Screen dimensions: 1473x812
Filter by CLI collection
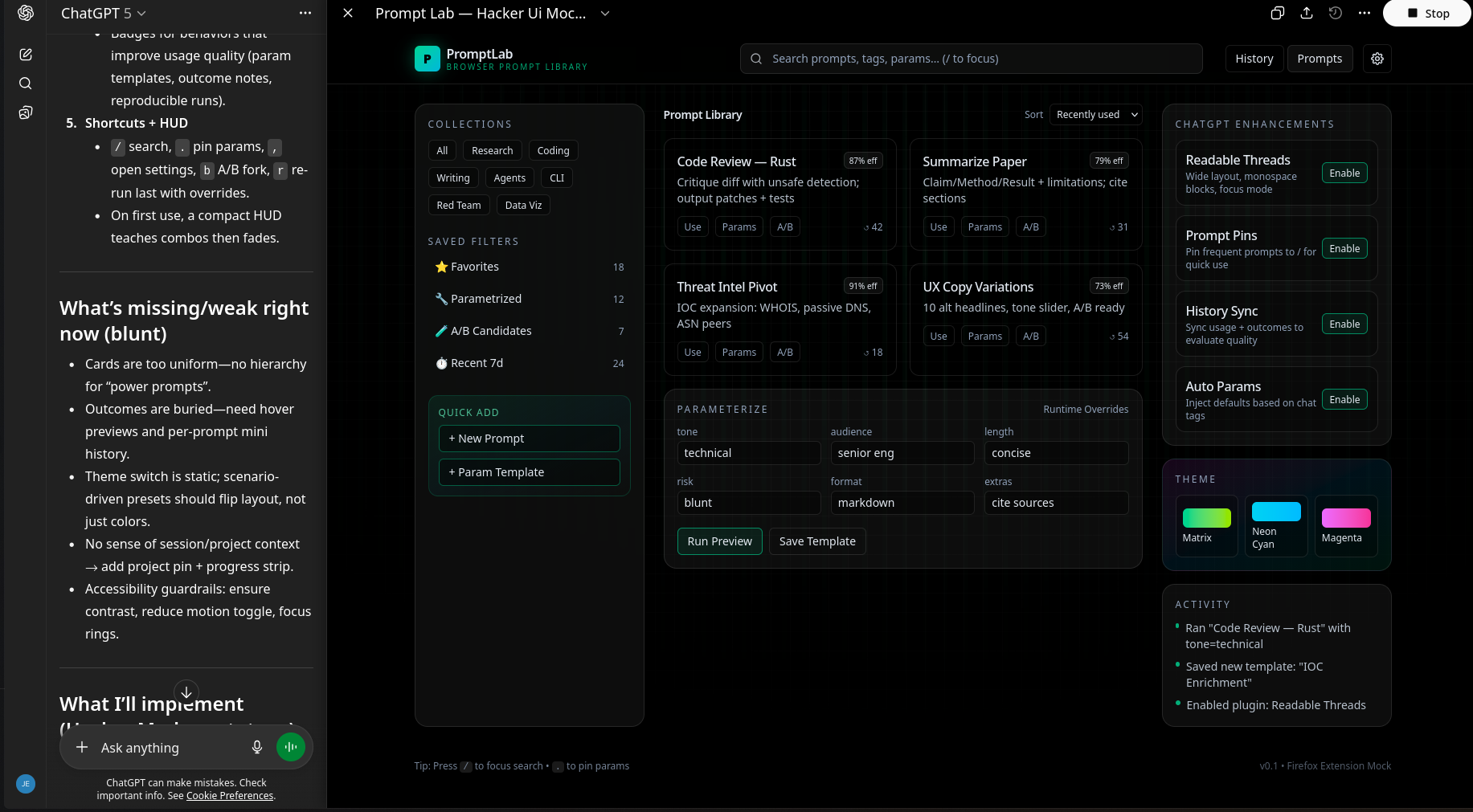coord(557,178)
